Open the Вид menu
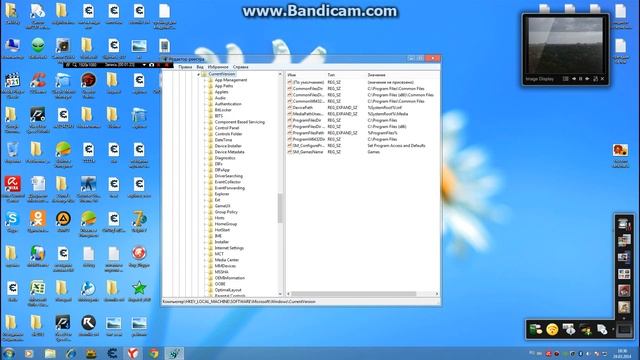 pos(200,67)
